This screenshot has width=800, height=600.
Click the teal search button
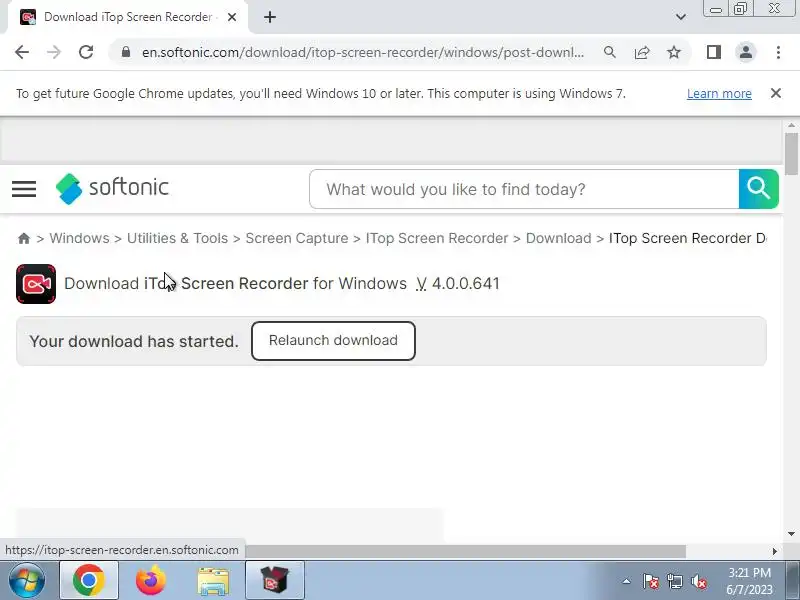[x=759, y=189]
